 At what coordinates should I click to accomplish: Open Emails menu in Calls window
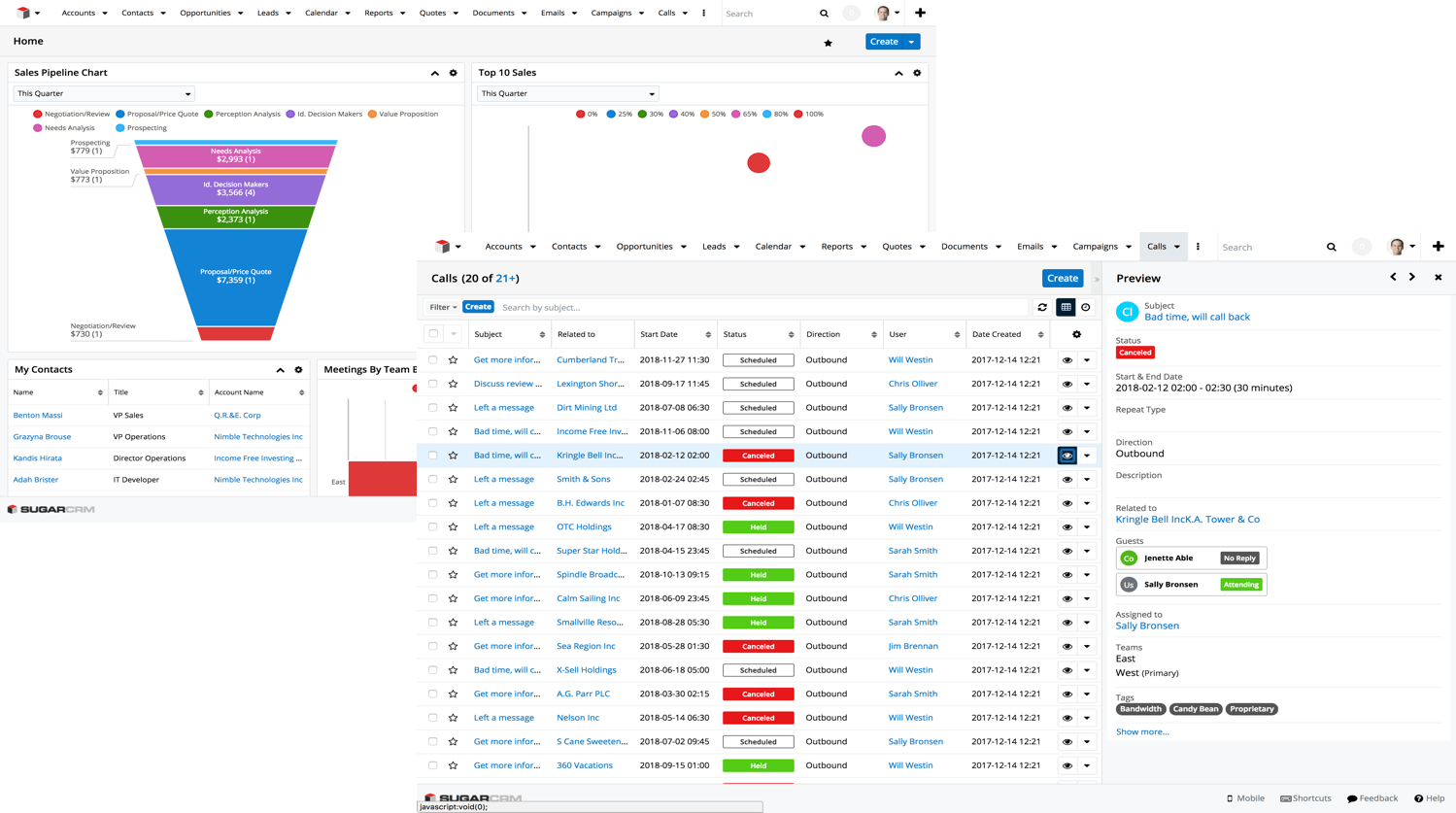pyautogui.click(x=1036, y=247)
